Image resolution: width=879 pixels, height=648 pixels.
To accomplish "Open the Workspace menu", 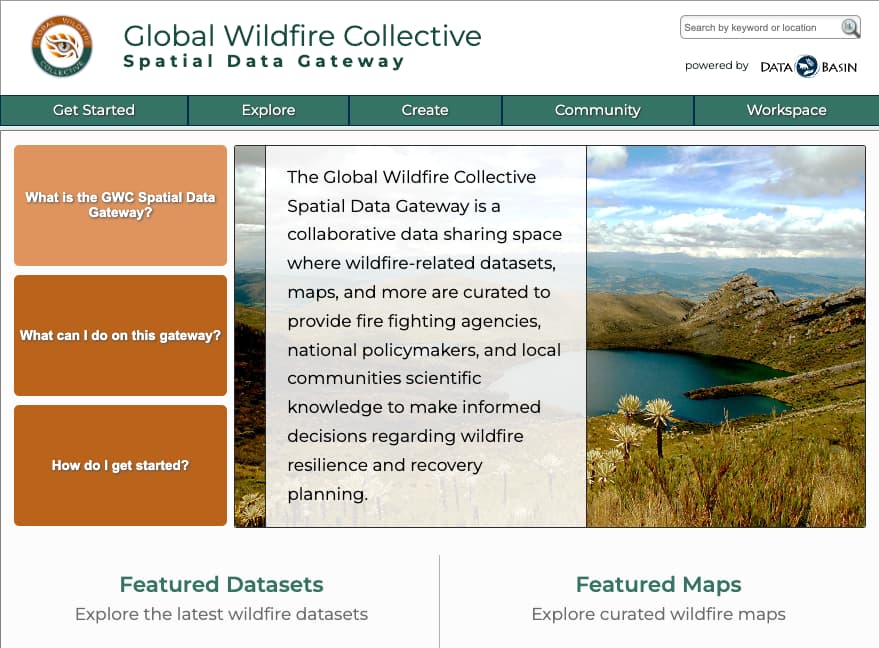I will (786, 110).
